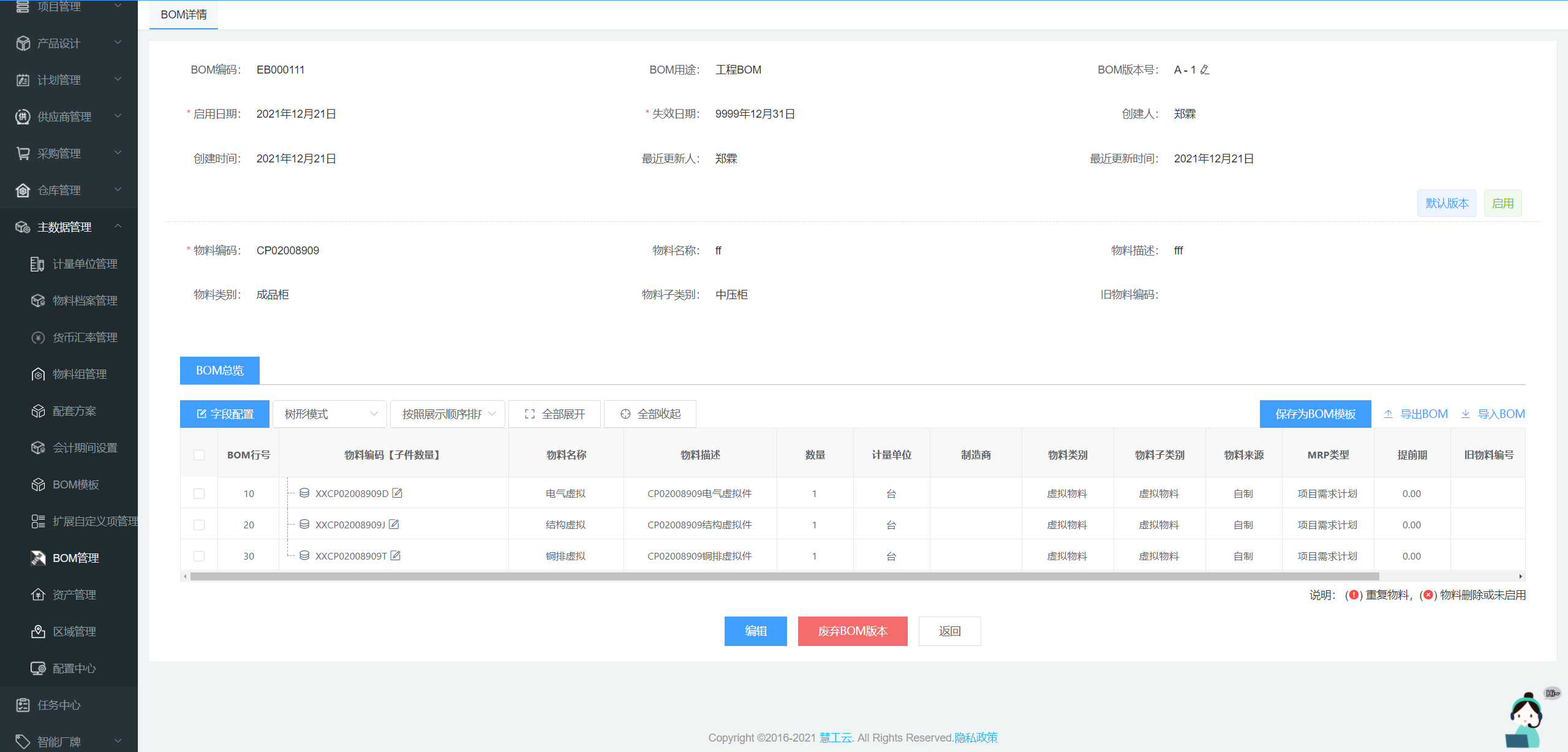Click the 导入BOM import icon link
This screenshot has width=1568, height=752.
coord(1493,414)
